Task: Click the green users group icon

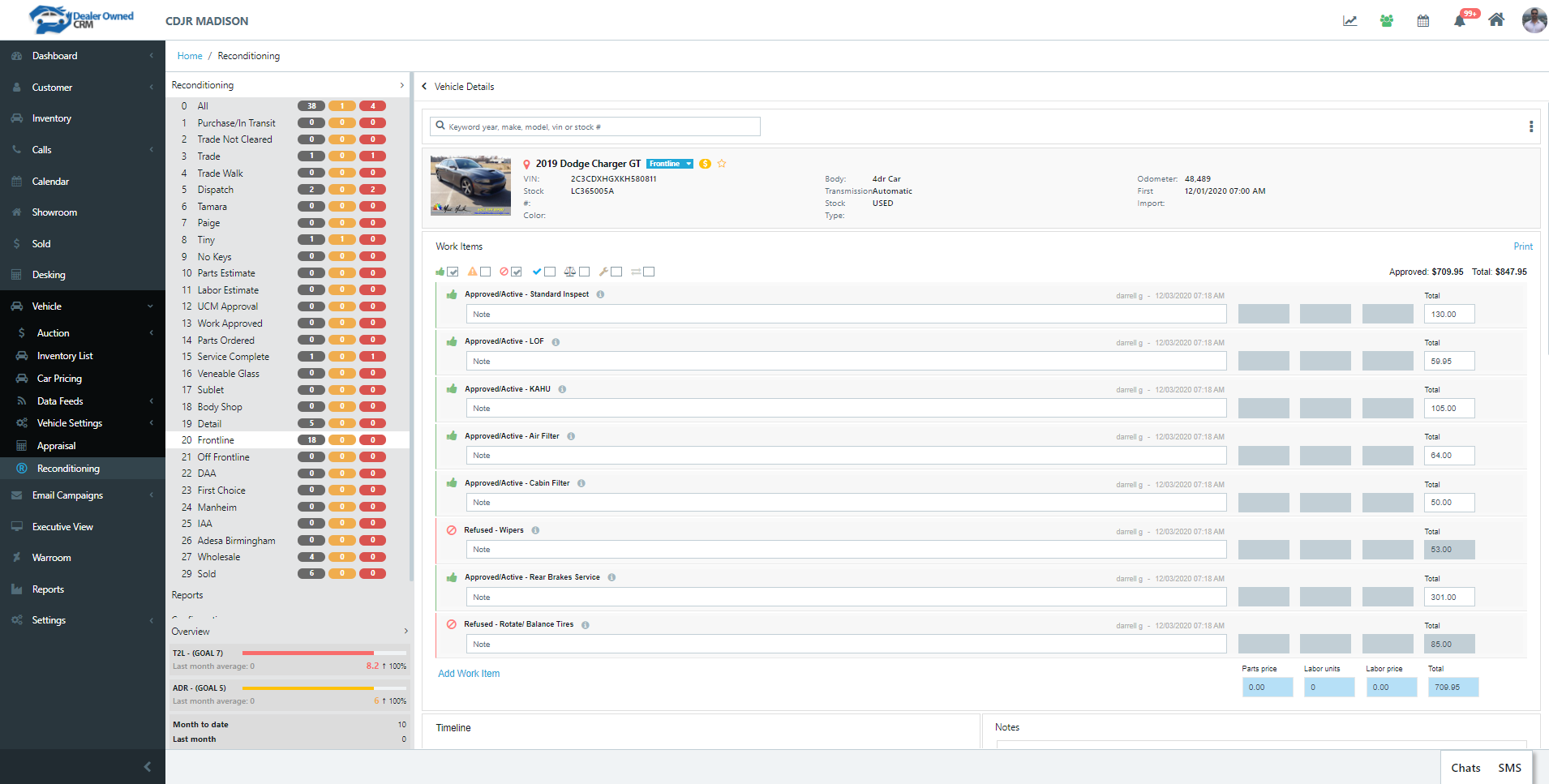Action: 1386,21
